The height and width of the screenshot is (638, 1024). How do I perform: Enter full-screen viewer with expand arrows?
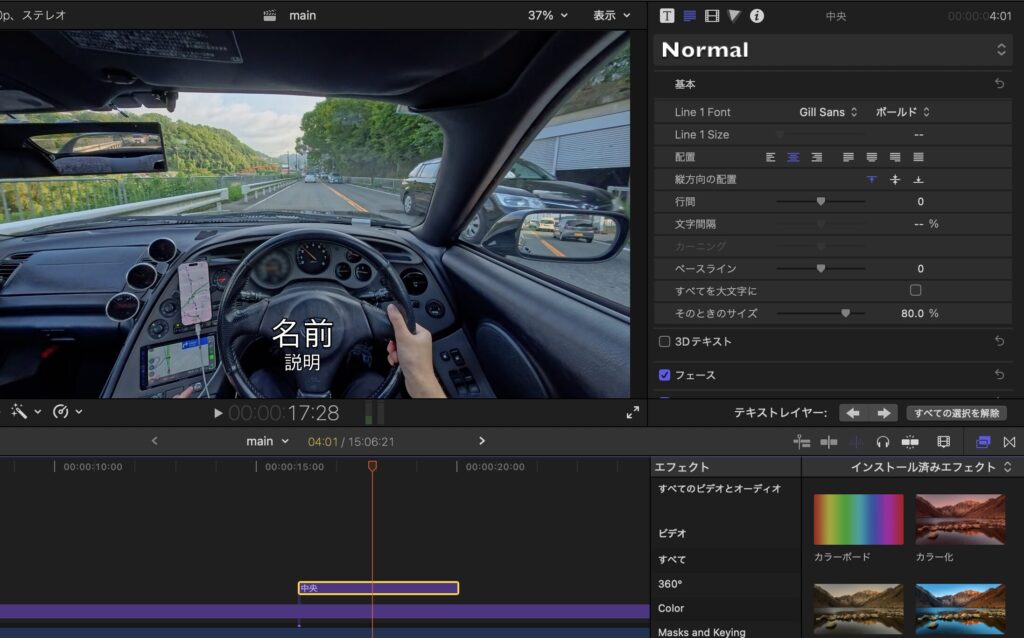click(x=632, y=412)
